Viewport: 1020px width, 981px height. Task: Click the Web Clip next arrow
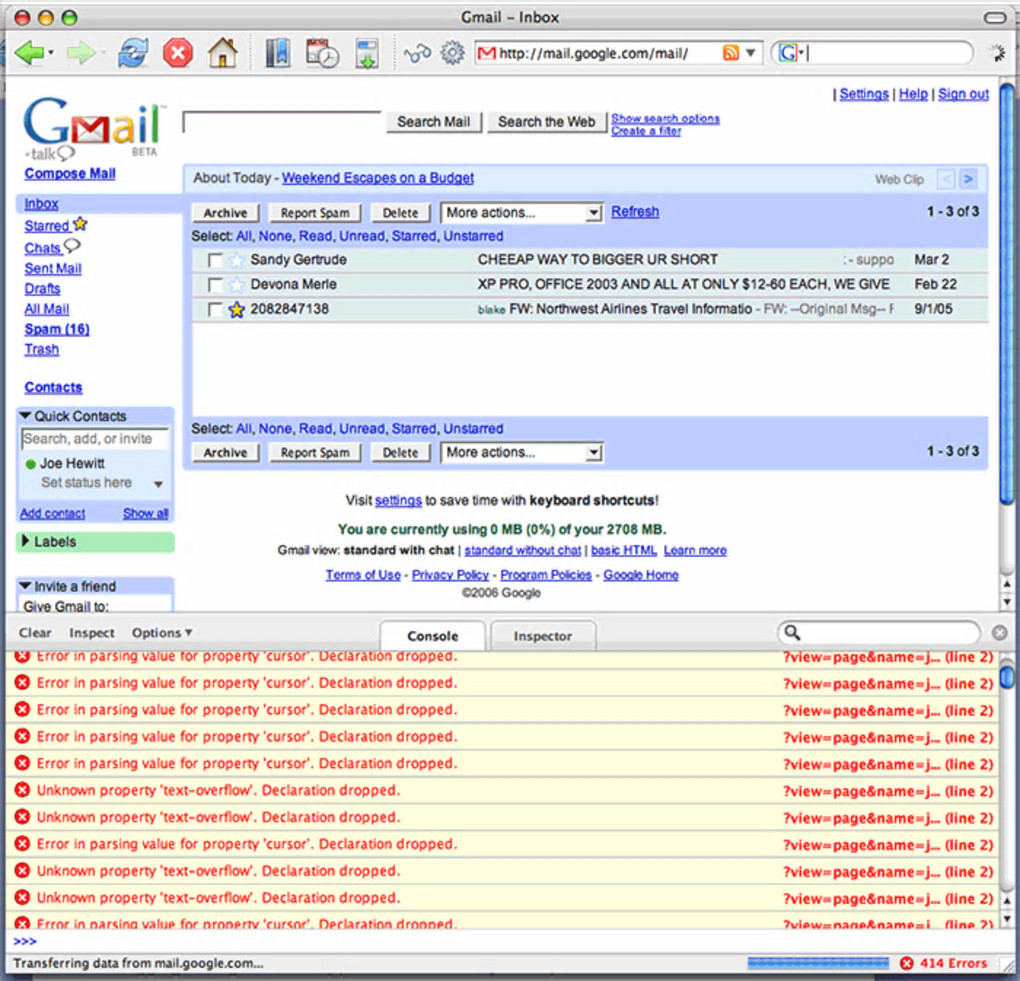969,178
